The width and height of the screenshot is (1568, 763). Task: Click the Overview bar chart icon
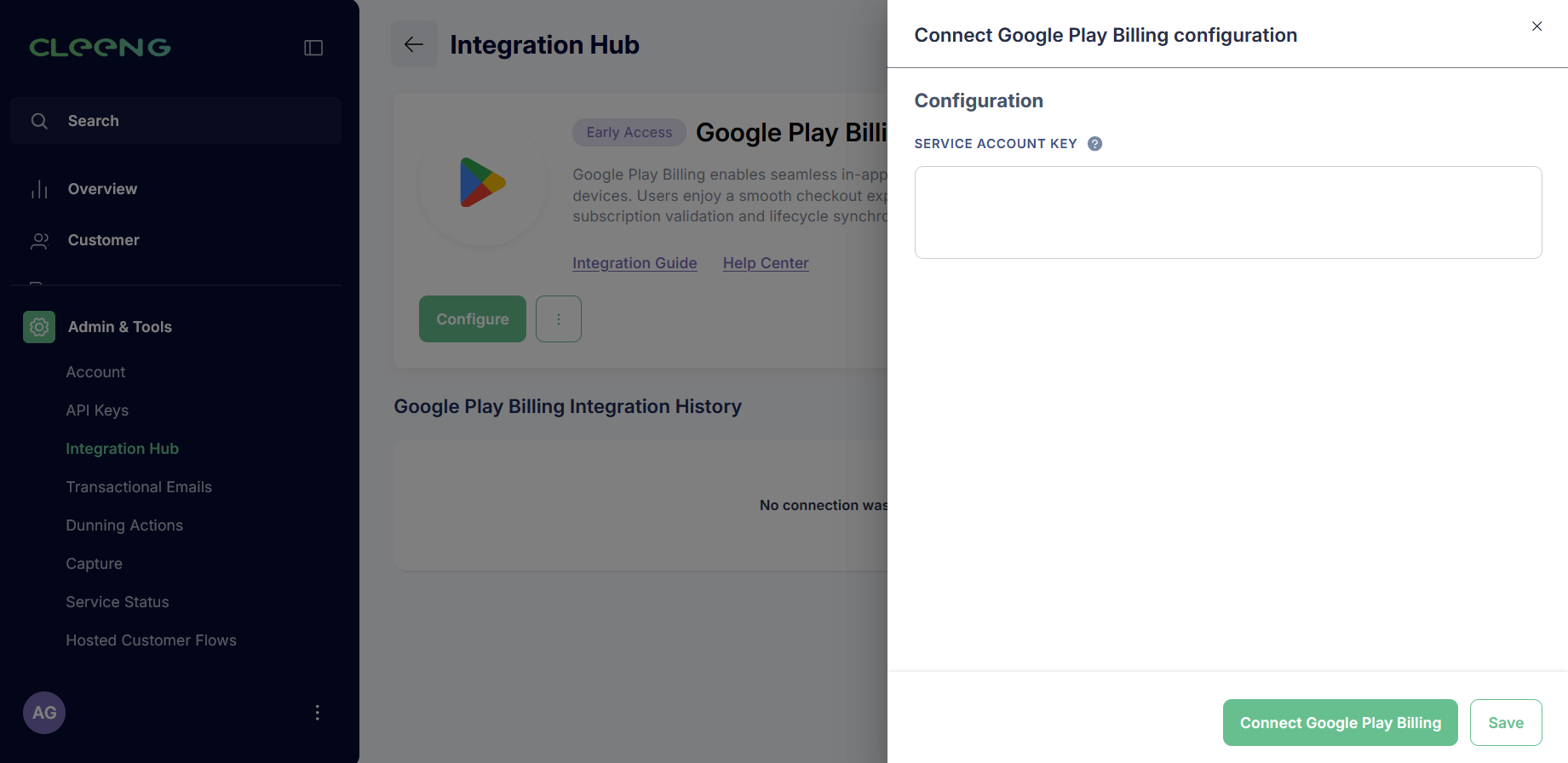pos(39,189)
